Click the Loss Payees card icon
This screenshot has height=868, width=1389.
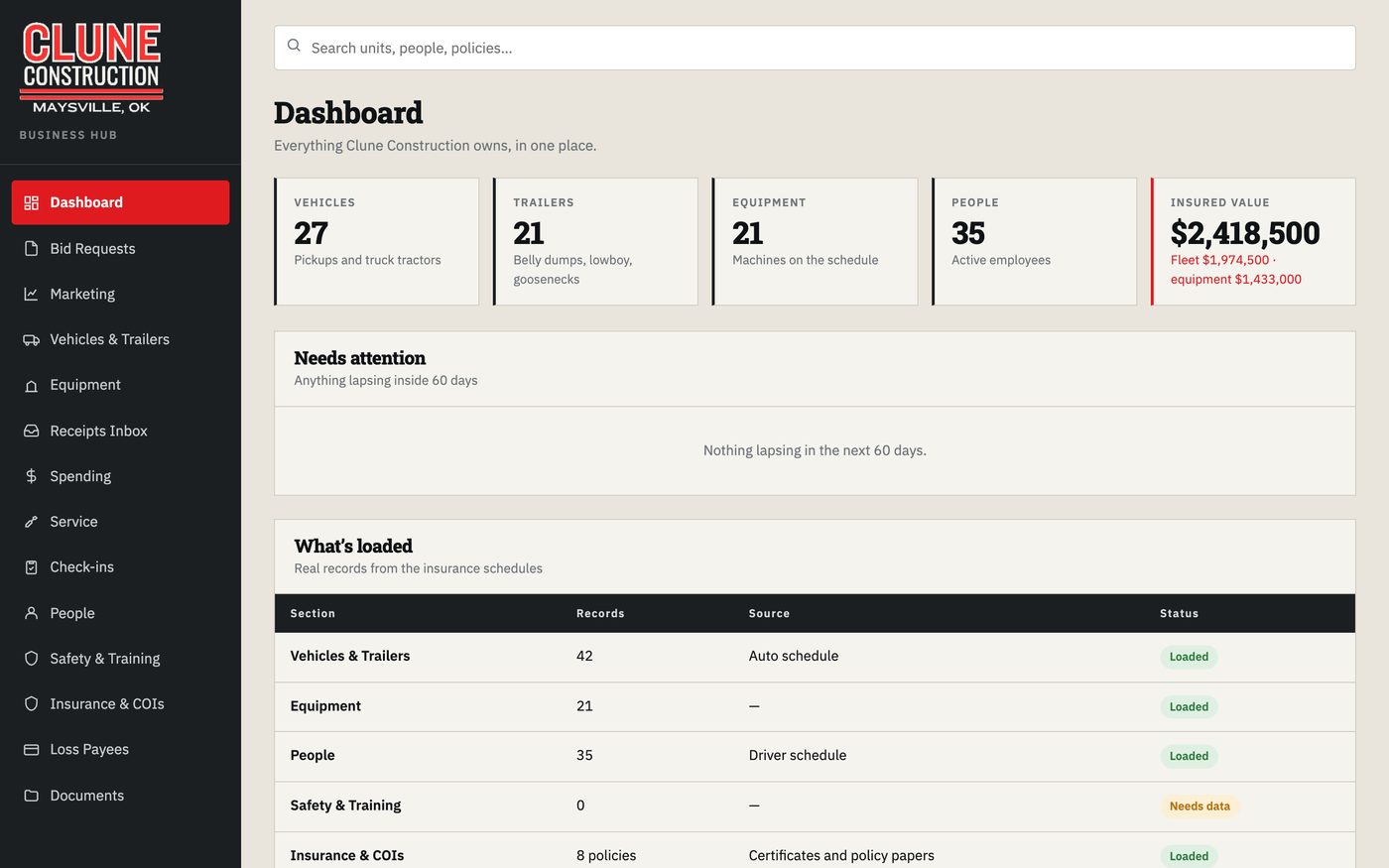pos(31,750)
